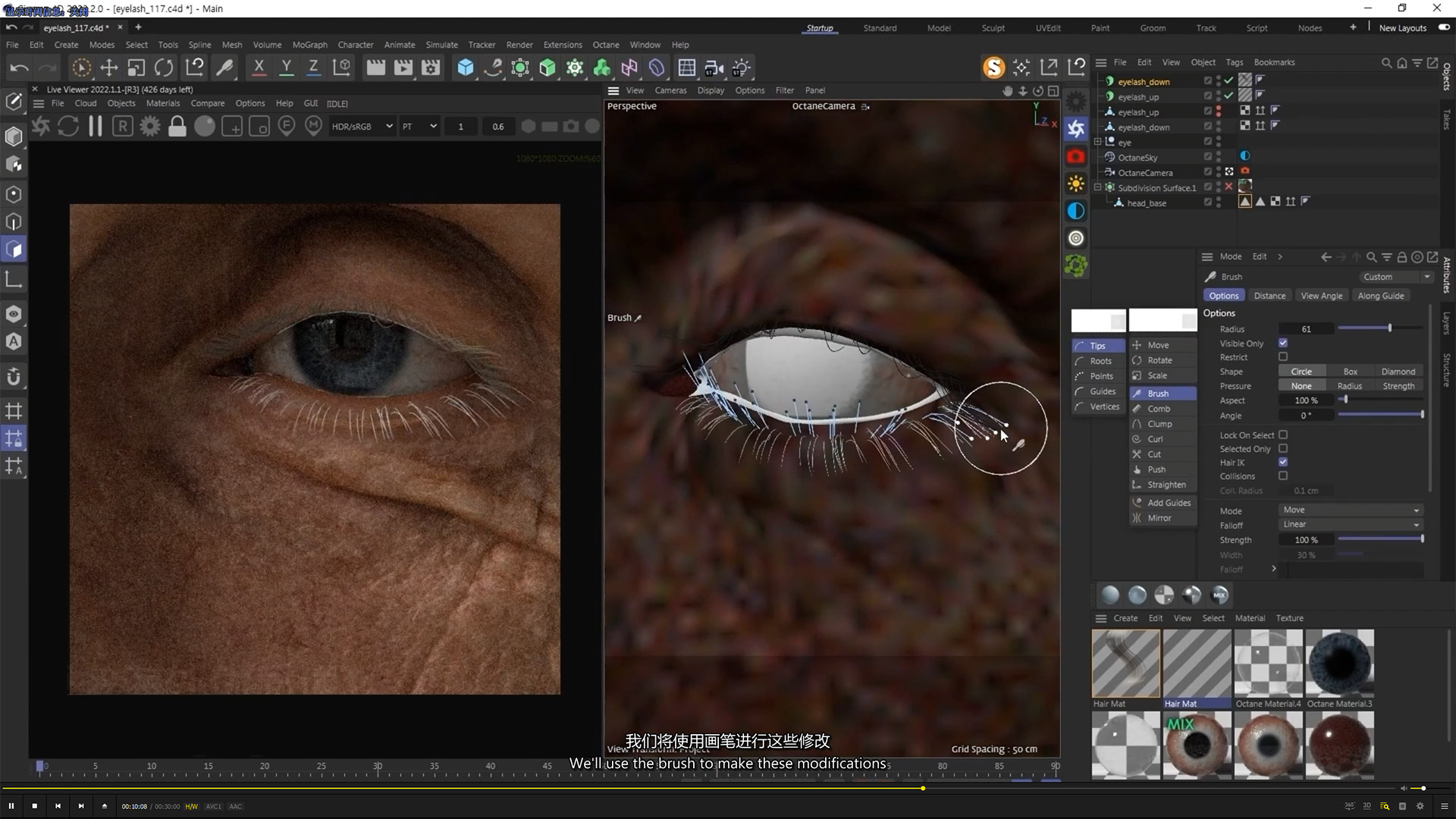Open the Simulate menu
The image size is (1456, 819).
point(441,45)
